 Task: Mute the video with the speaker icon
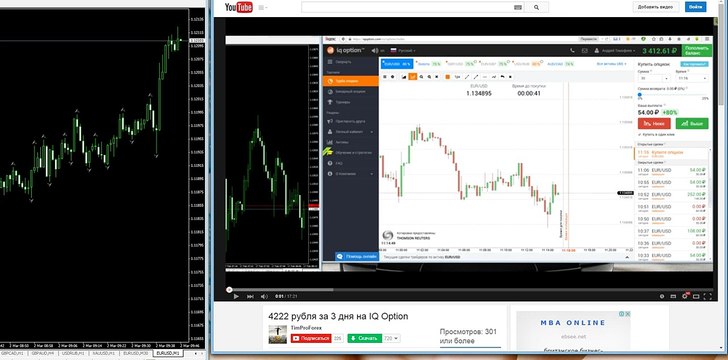[x=264, y=296]
